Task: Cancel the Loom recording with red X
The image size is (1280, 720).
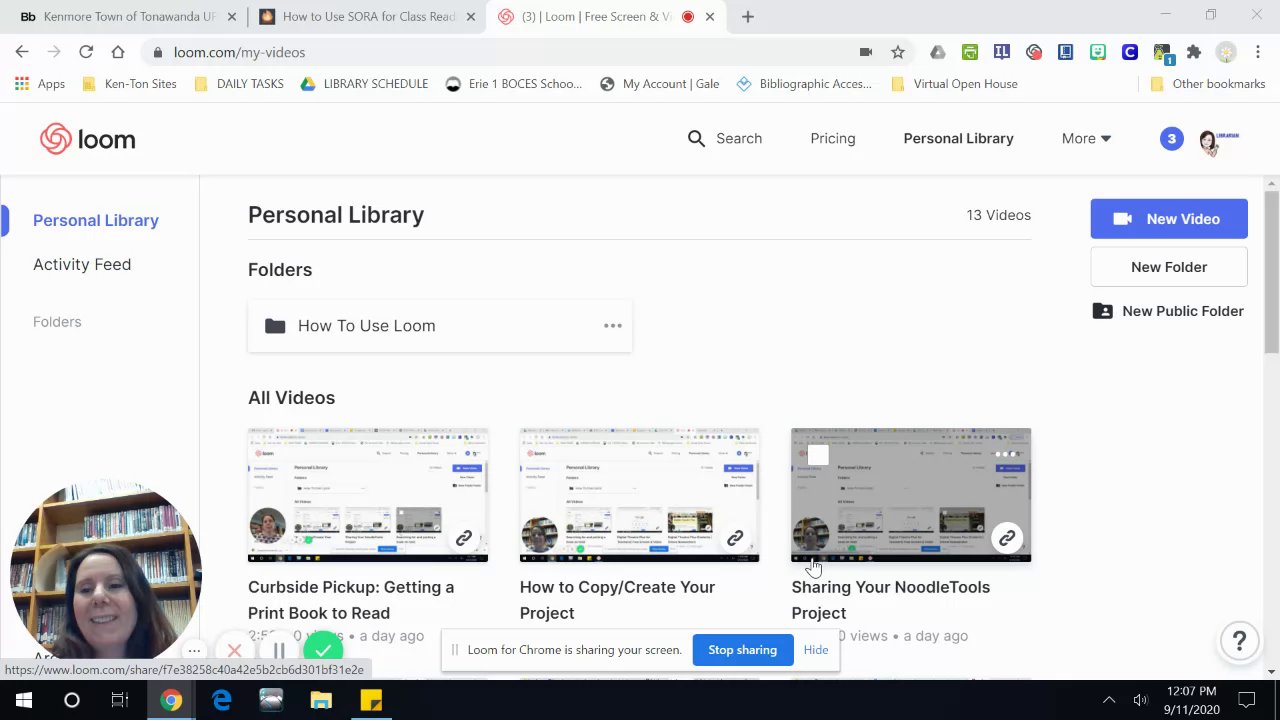Action: tap(235, 651)
